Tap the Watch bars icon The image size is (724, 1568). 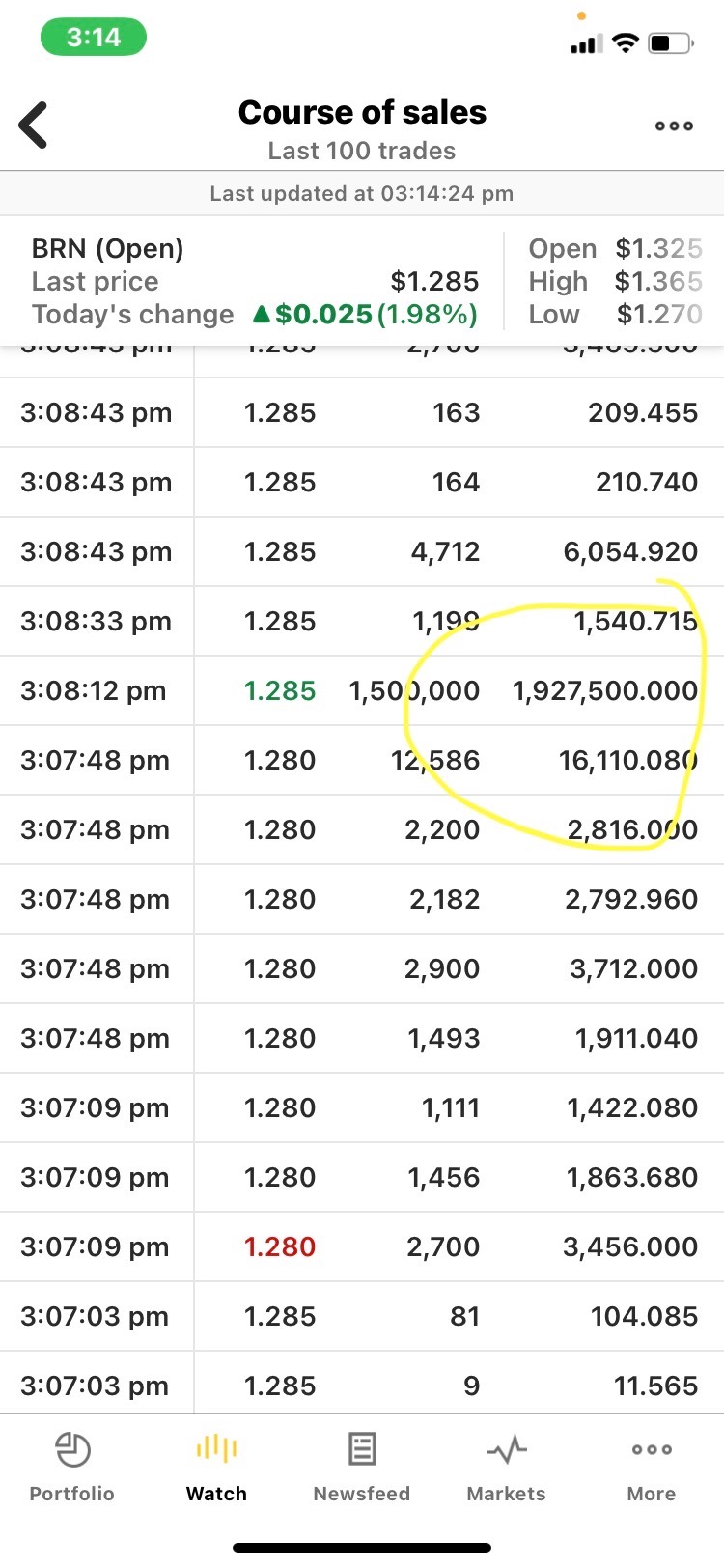point(216,1448)
